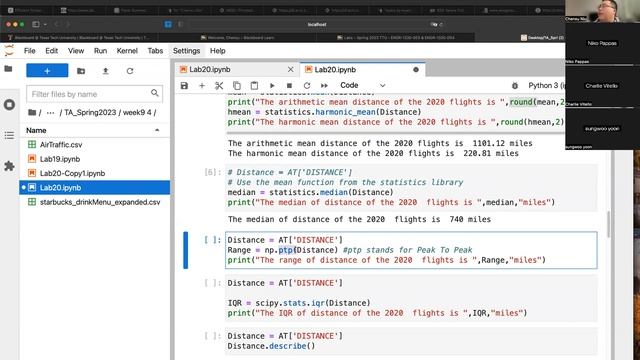Click inside the np.ptp Range code cell
Image resolution: width=640 pixels, height=360 pixels.
[411, 250]
